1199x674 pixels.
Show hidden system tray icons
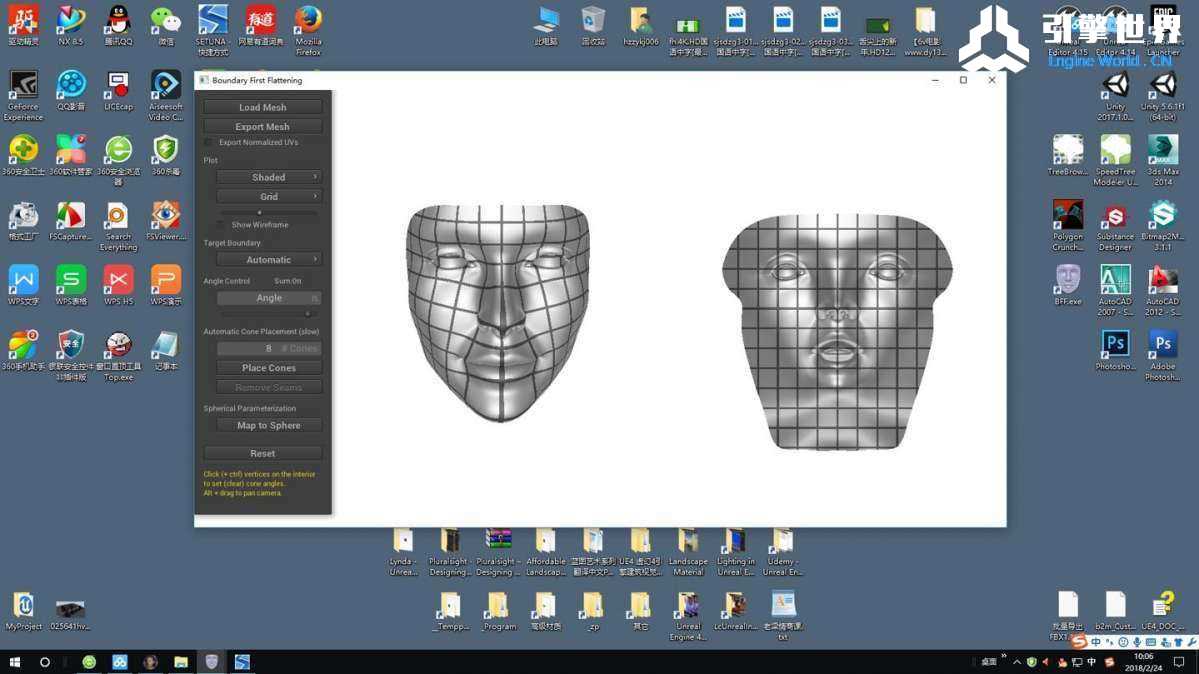[x=1016, y=662]
